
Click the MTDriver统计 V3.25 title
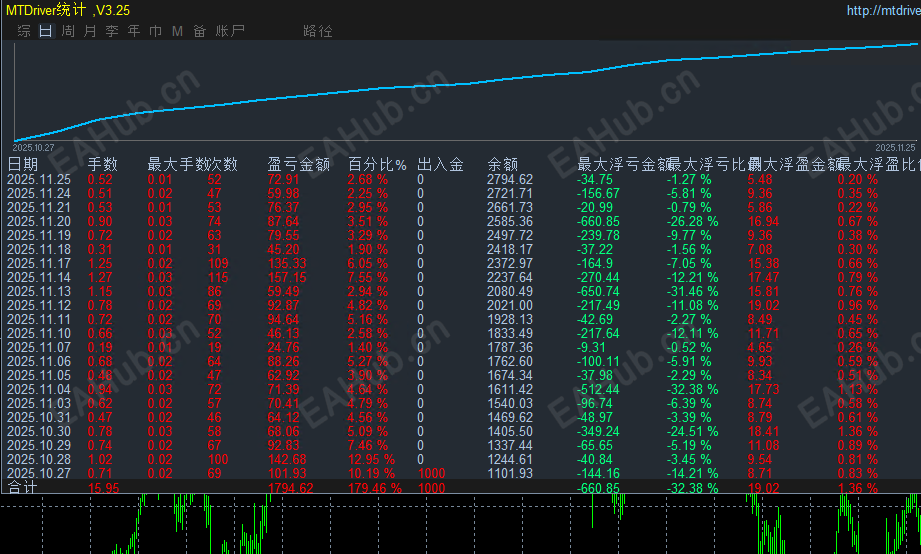[x=68, y=10]
